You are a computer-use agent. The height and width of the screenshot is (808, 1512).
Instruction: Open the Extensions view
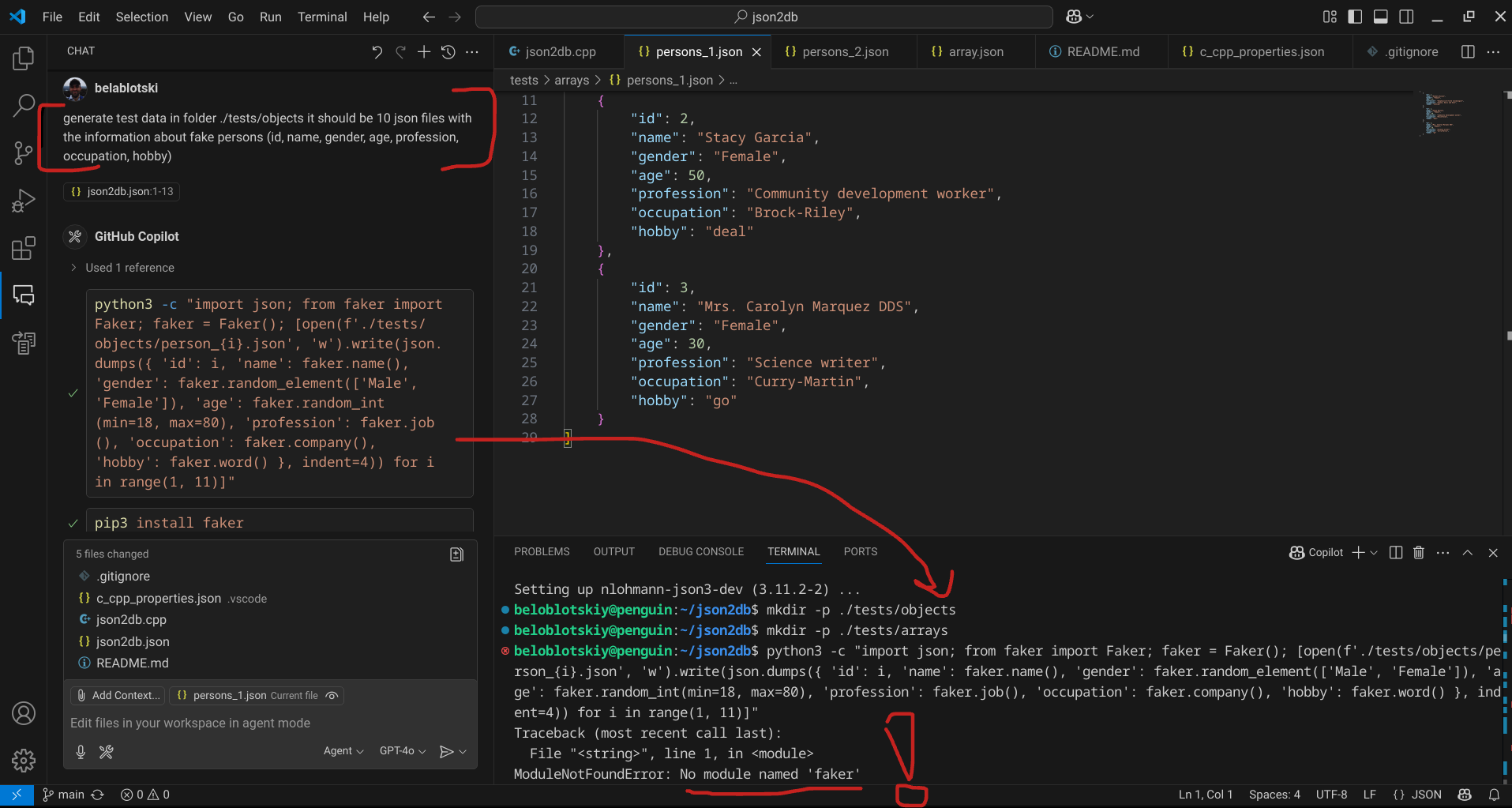(24, 248)
